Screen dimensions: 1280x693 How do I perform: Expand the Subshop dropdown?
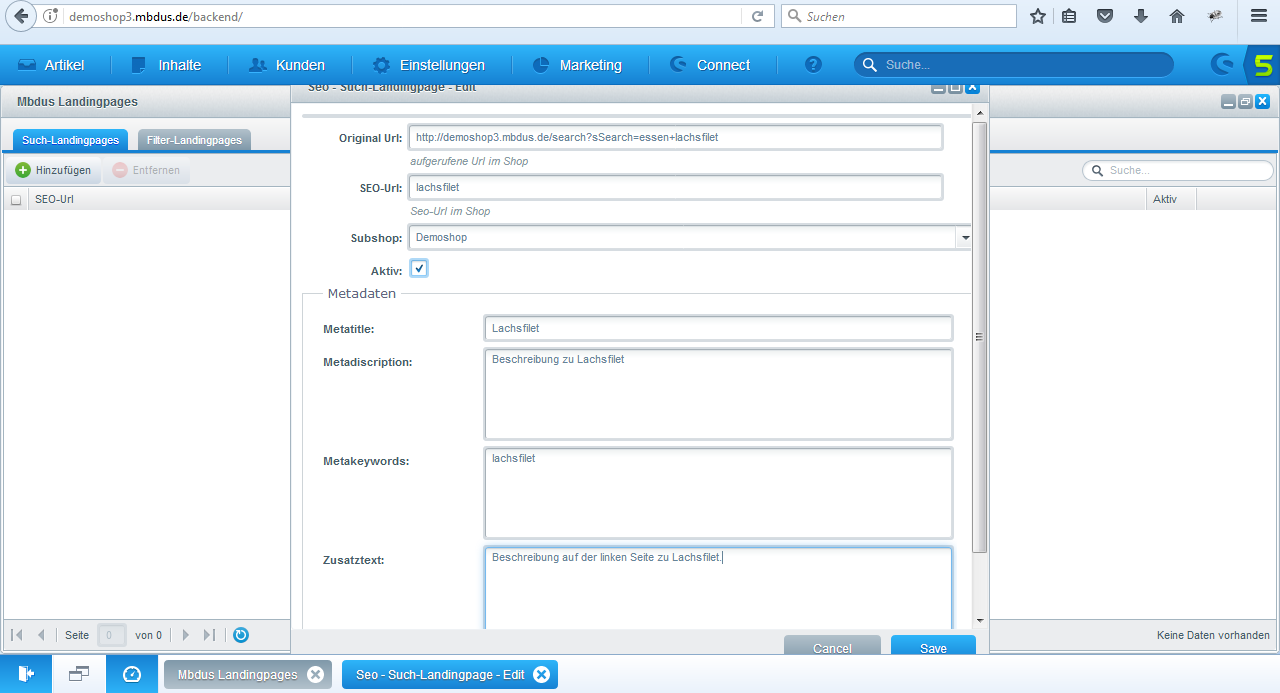[x=964, y=238]
